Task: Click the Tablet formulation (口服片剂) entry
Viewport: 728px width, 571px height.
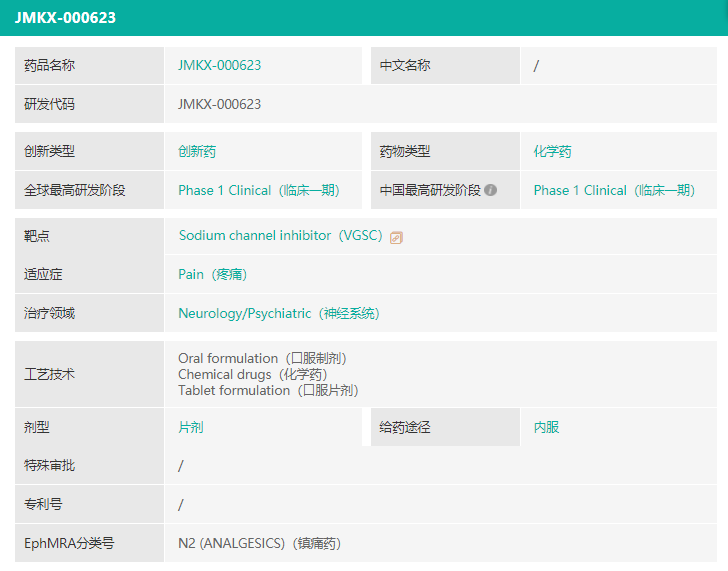Action: (268, 390)
